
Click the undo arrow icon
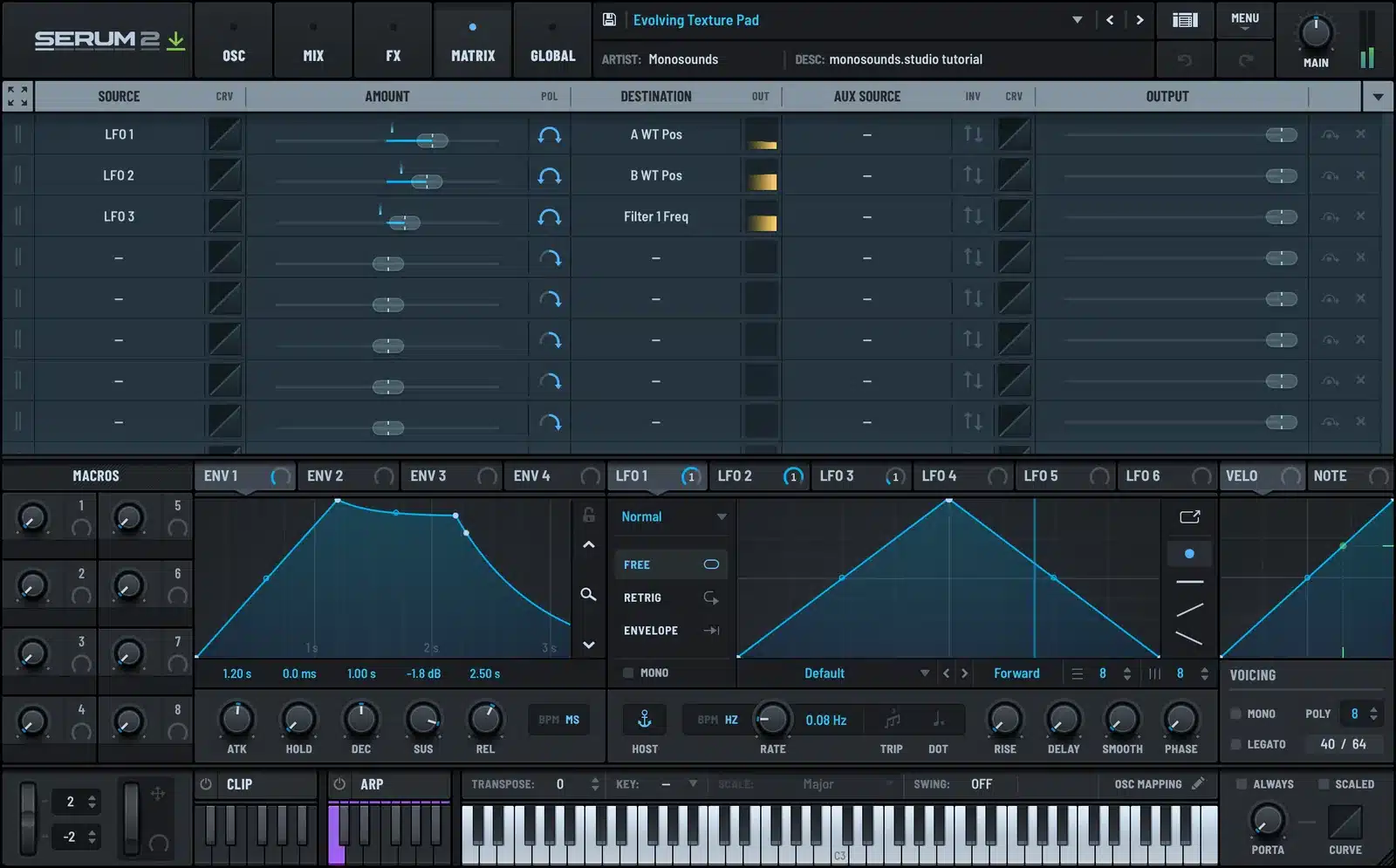click(1184, 59)
